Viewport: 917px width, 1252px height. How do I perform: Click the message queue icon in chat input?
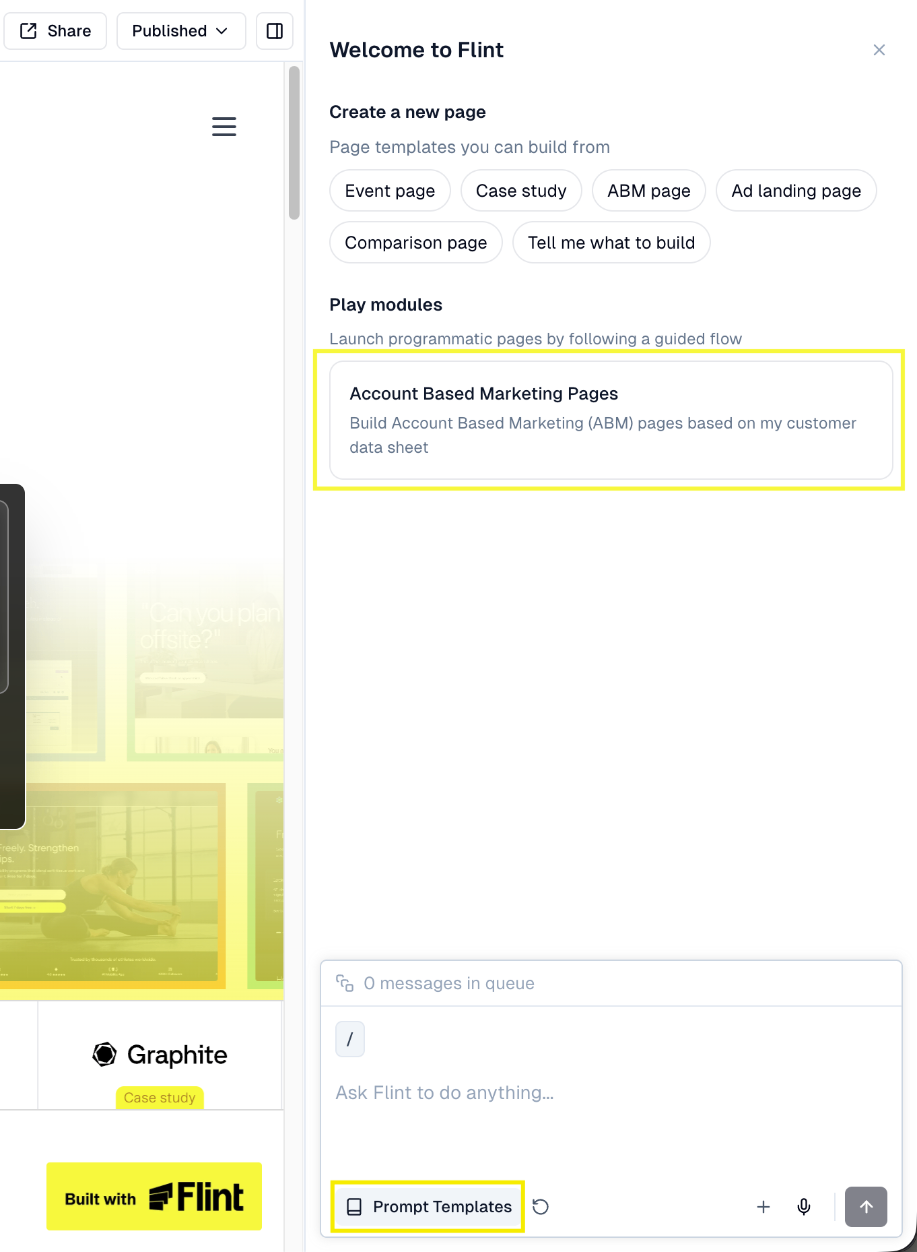(x=344, y=983)
